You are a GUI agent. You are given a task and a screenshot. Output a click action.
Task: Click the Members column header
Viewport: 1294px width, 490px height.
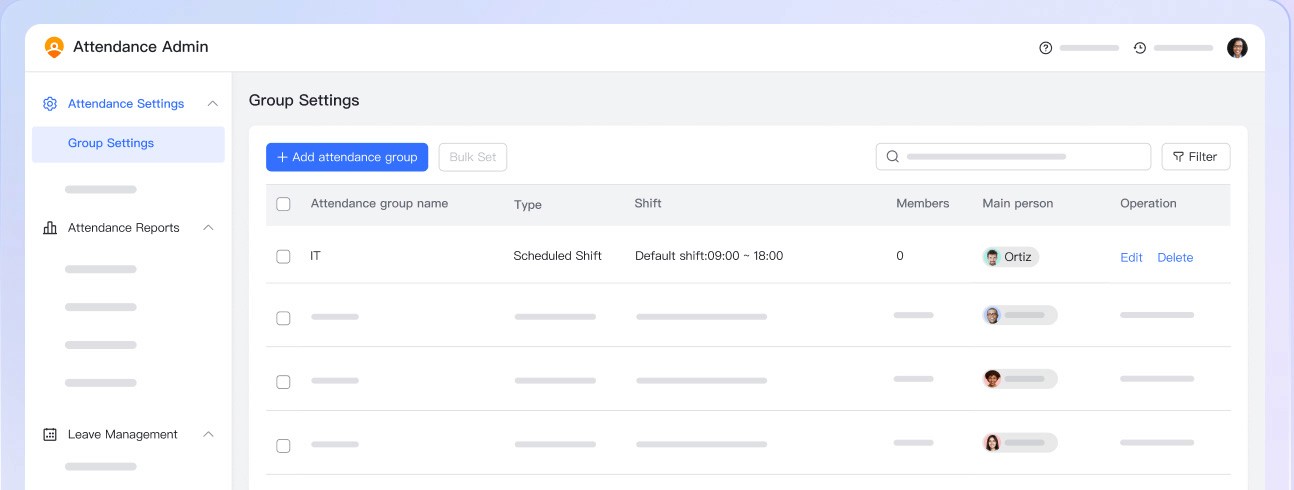tap(923, 203)
